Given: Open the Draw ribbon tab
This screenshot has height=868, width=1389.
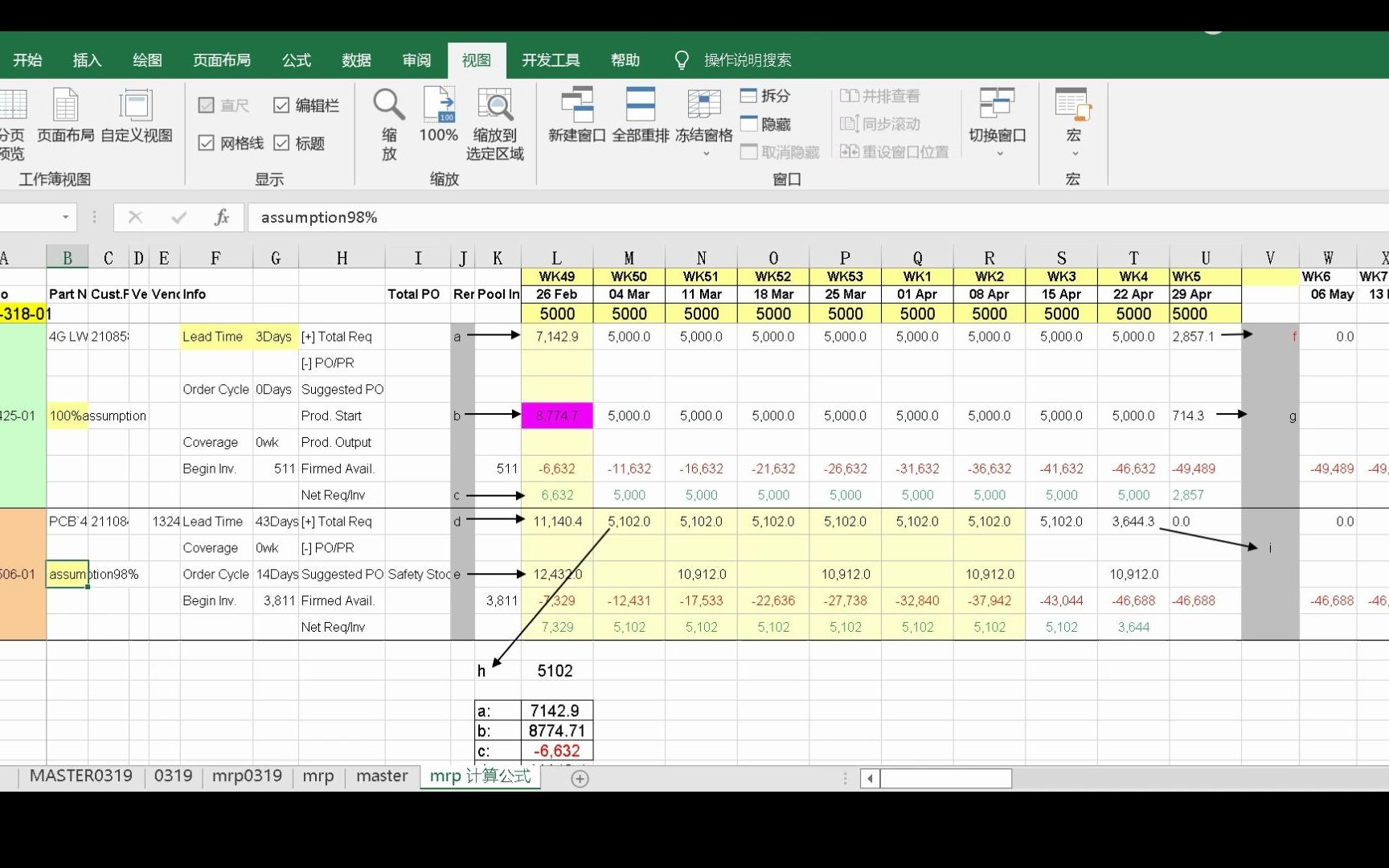Looking at the screenshot, I should (x=147, y=60).
